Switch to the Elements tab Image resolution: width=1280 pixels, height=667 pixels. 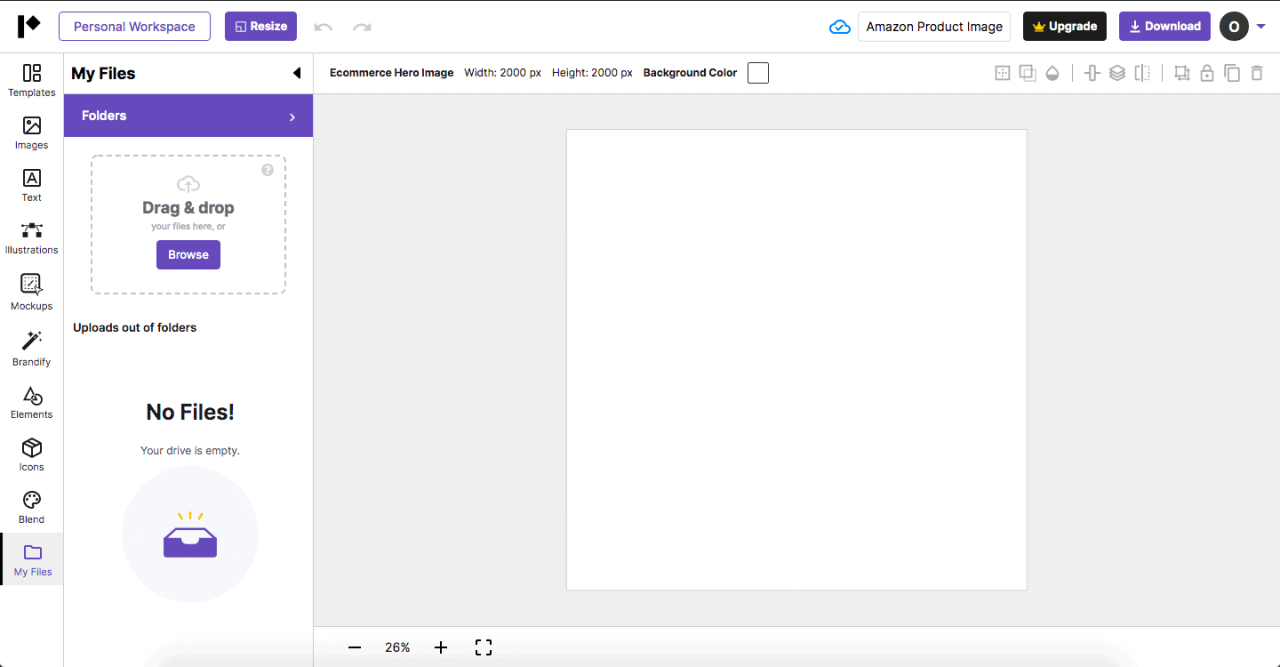coord(31,402)
